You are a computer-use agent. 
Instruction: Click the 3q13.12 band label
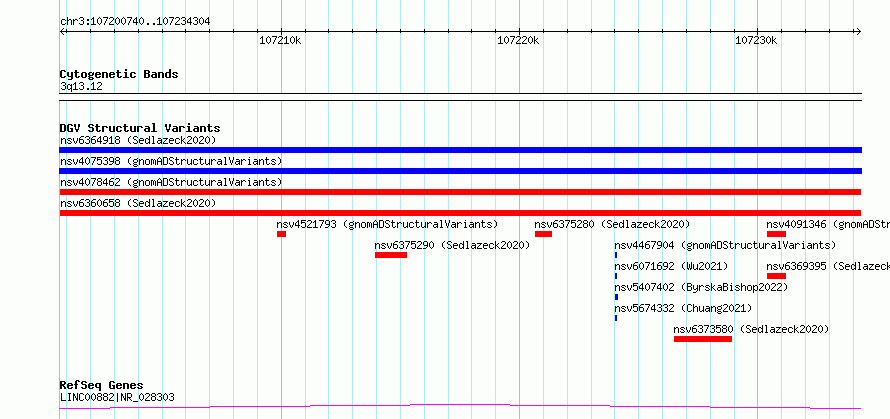pyautogui.click(x=81, y=87)
